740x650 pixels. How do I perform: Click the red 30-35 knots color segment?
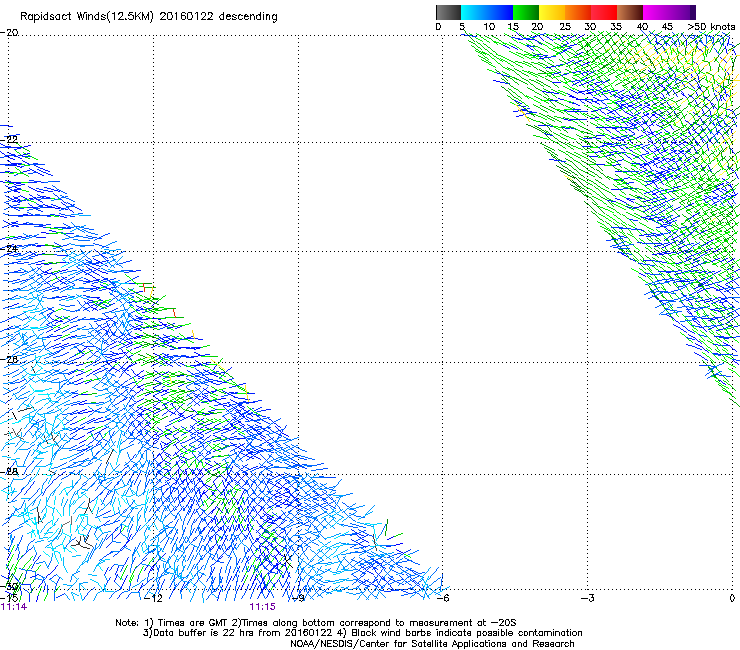[x=604, y=12]
